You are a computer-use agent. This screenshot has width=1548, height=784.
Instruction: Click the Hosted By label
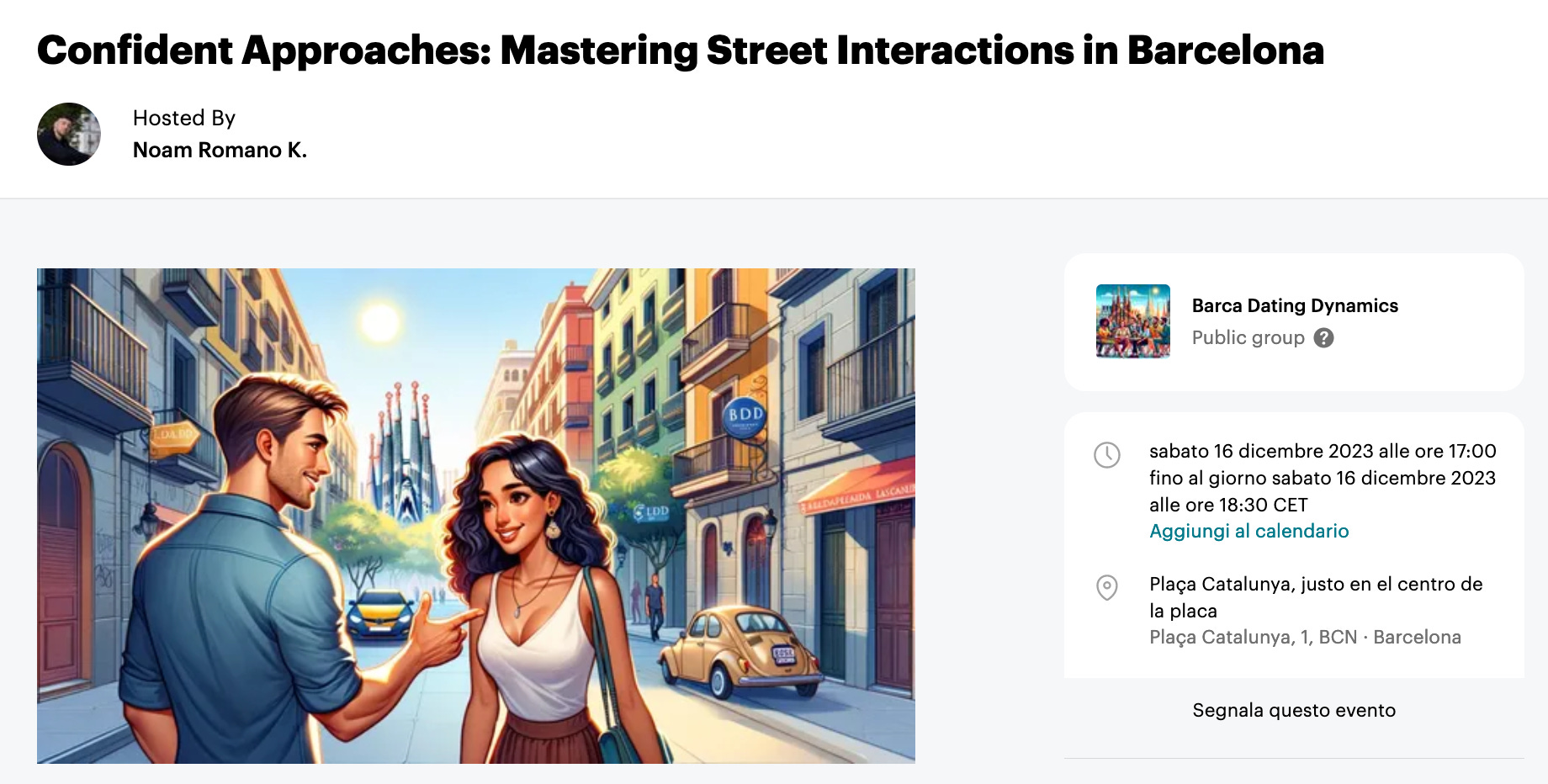[x=184, y=118]
